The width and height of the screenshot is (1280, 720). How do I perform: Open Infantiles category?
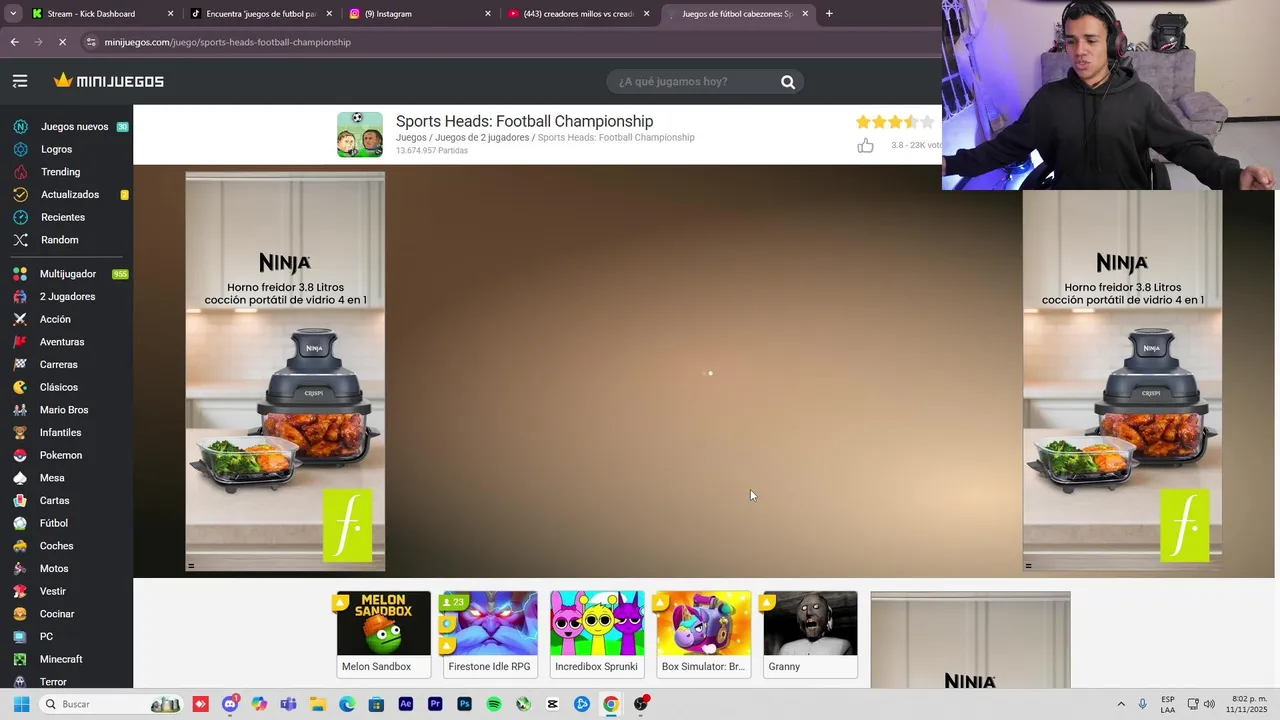click(x=60, y=433)
